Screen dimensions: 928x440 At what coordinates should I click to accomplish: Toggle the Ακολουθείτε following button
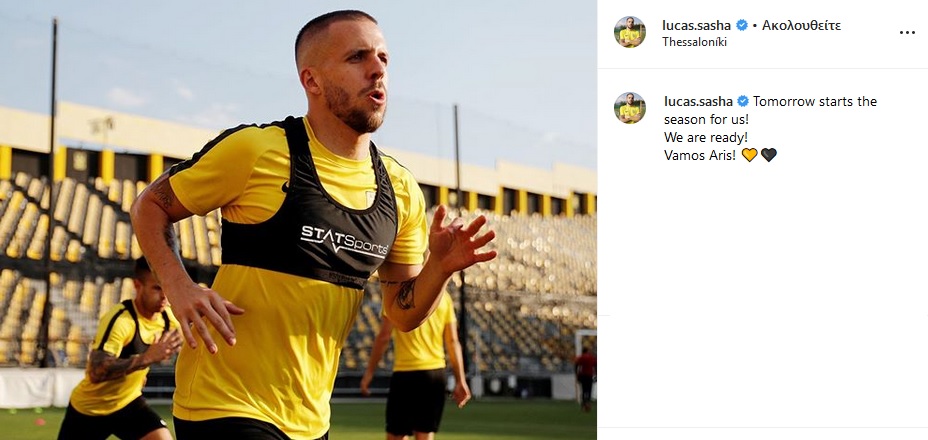801,25
